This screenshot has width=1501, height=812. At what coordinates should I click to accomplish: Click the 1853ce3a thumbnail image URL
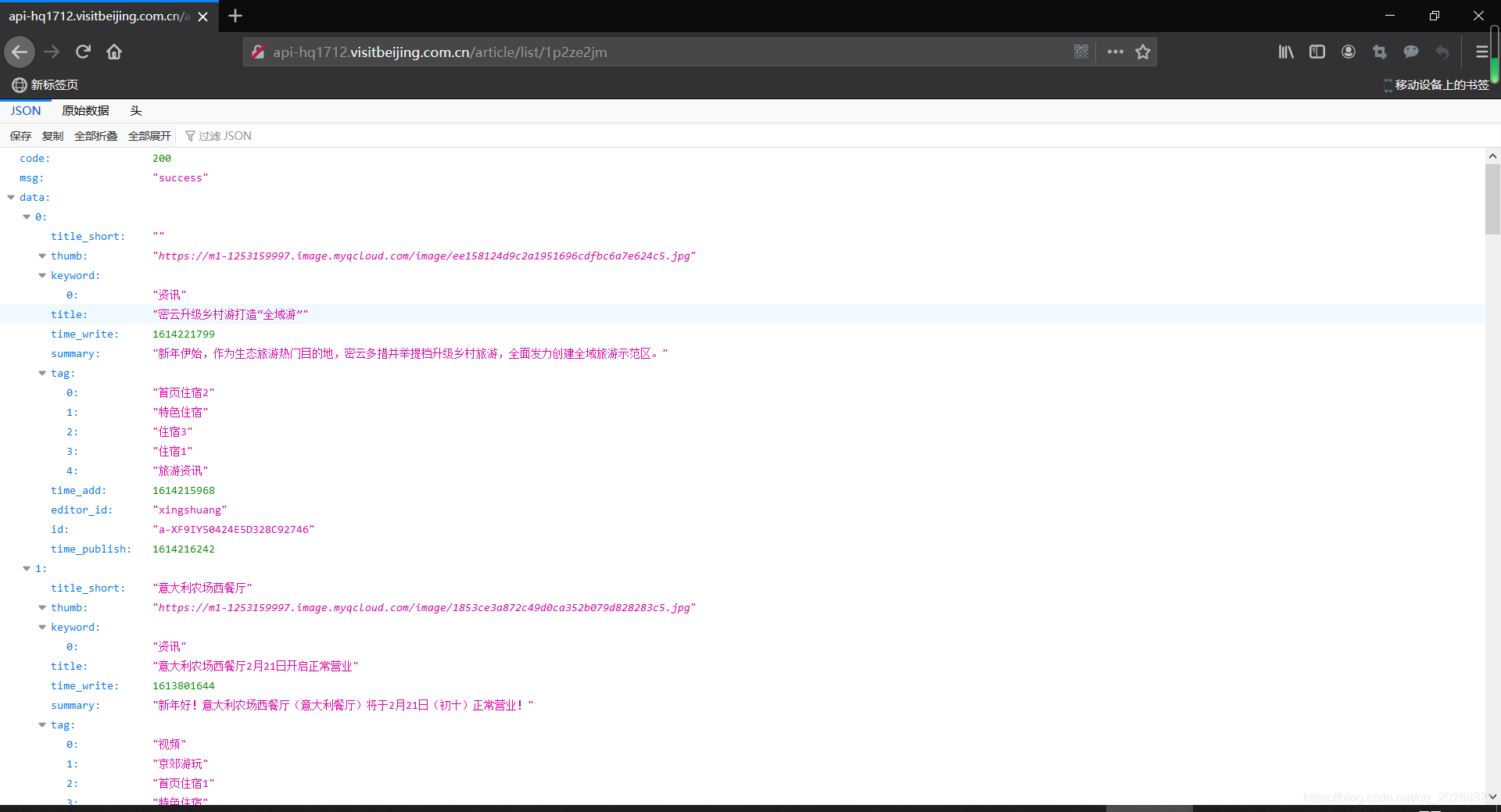[x=425, y=608]
